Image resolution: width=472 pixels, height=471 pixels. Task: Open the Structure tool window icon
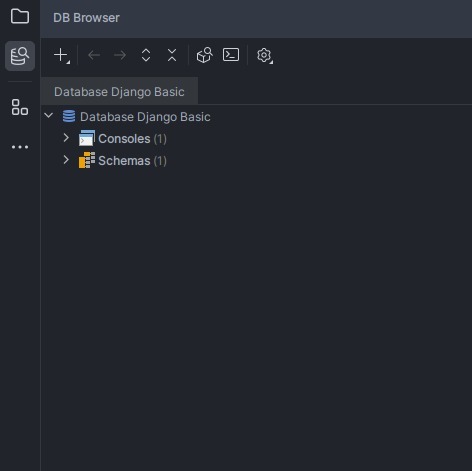(20, 107)
